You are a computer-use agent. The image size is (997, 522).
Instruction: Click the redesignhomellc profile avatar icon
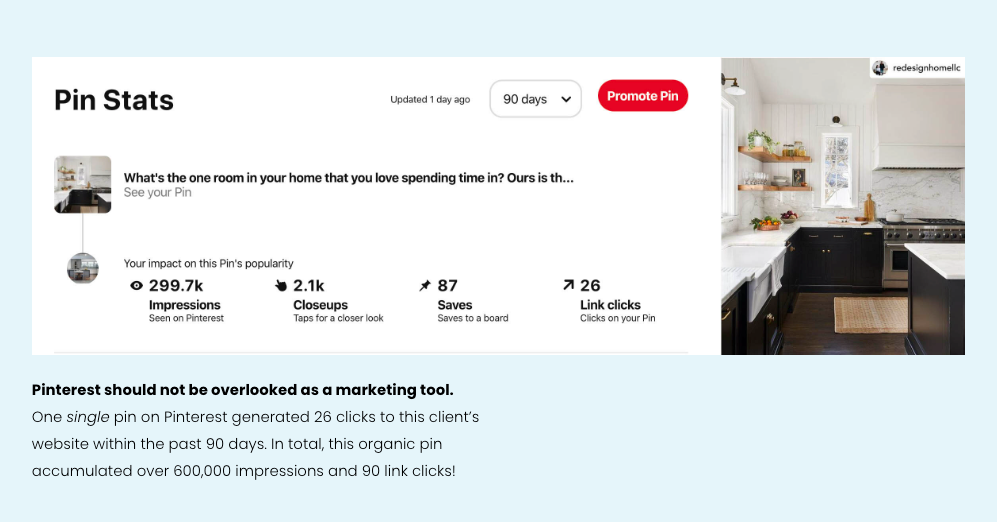880,68
